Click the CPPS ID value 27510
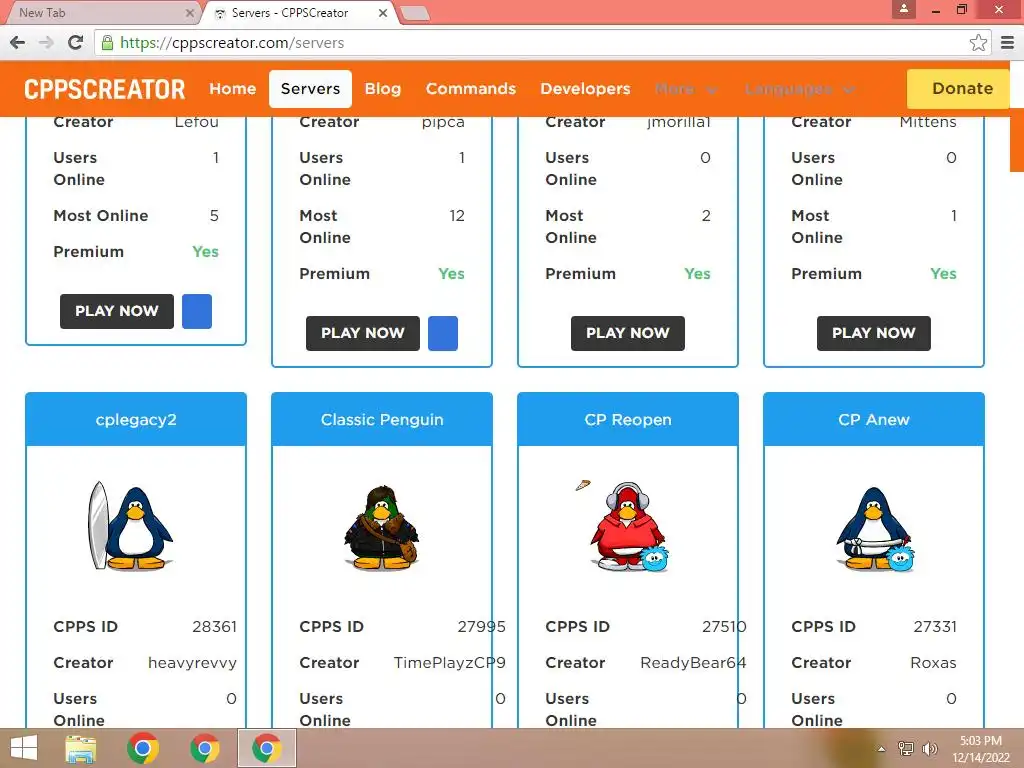The image size is (1024, 768). click(x=724, y=627)
